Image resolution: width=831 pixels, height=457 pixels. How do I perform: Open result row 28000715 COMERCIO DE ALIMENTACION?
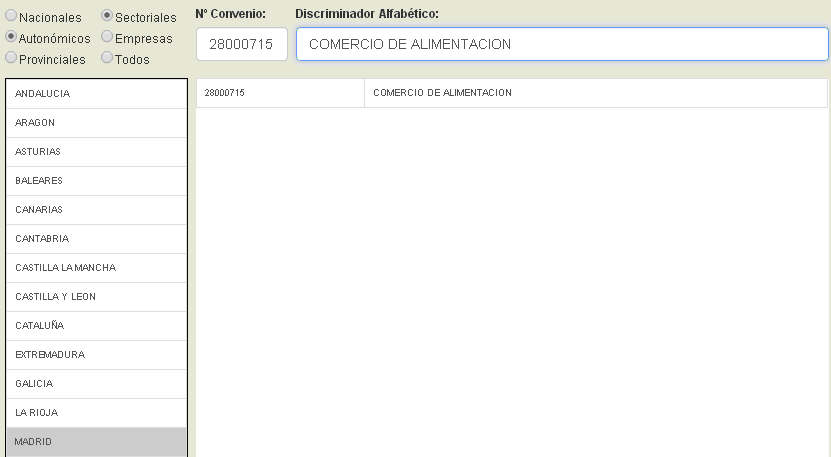click(511, 93)
